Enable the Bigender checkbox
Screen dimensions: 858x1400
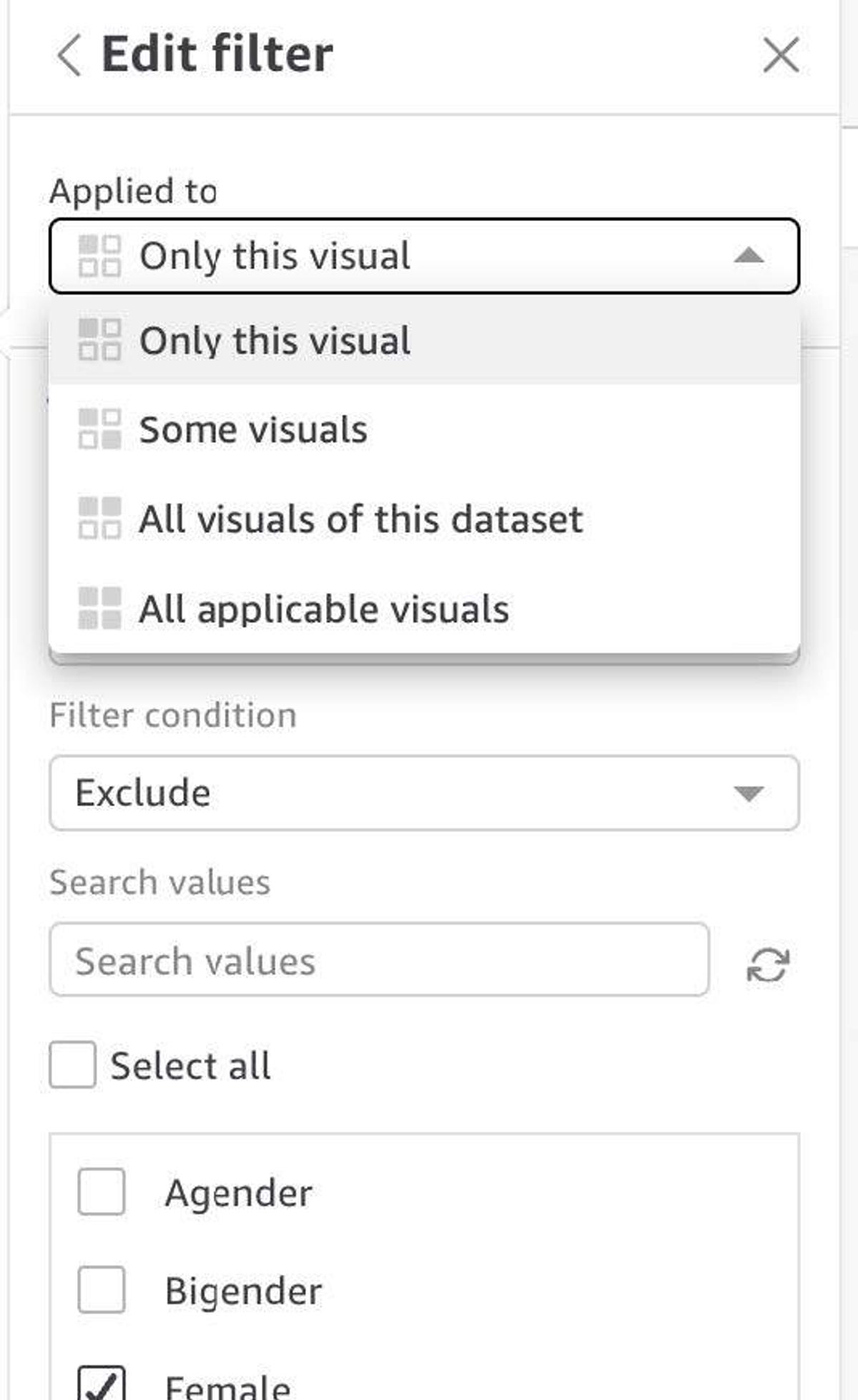tap(102, 1290)
